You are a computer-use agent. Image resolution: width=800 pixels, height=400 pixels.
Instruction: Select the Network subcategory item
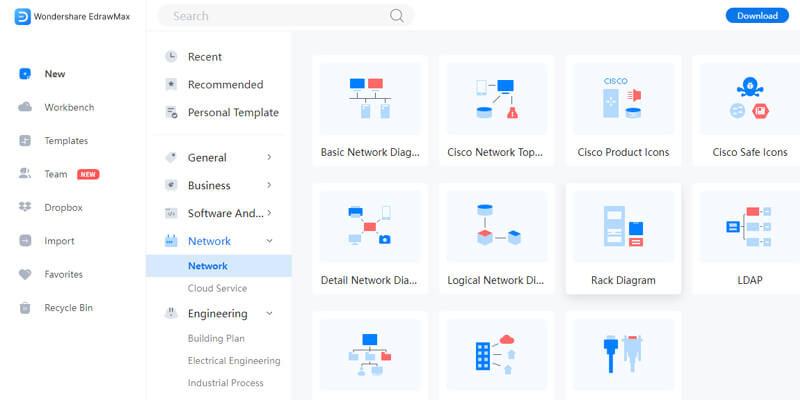pyautogui.click(x=218, y=266)
